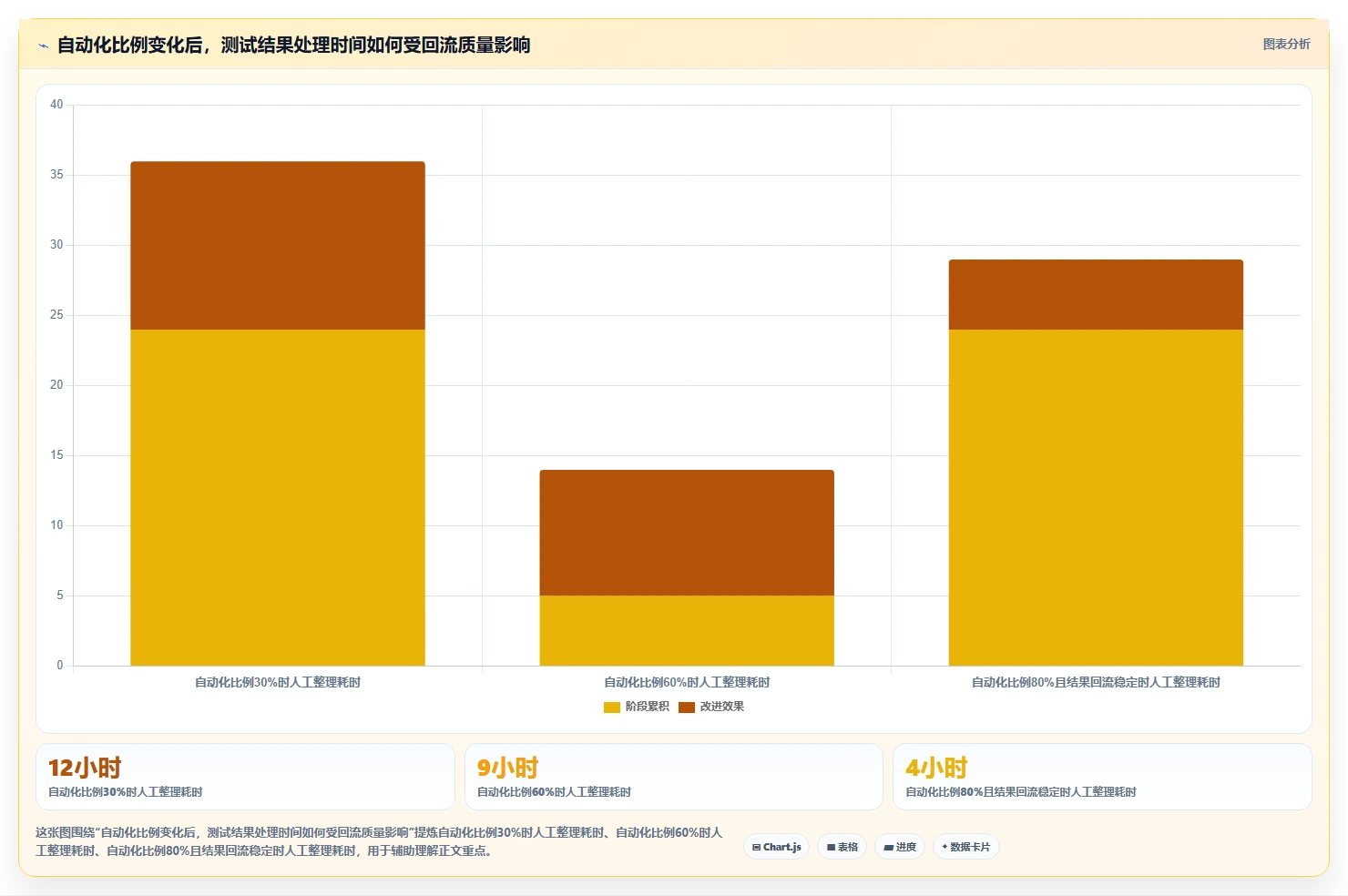Screen dimensions: 1348x896
Task: Click the 进度 tag
Action: pyautogui.click(x=900, y=847)
